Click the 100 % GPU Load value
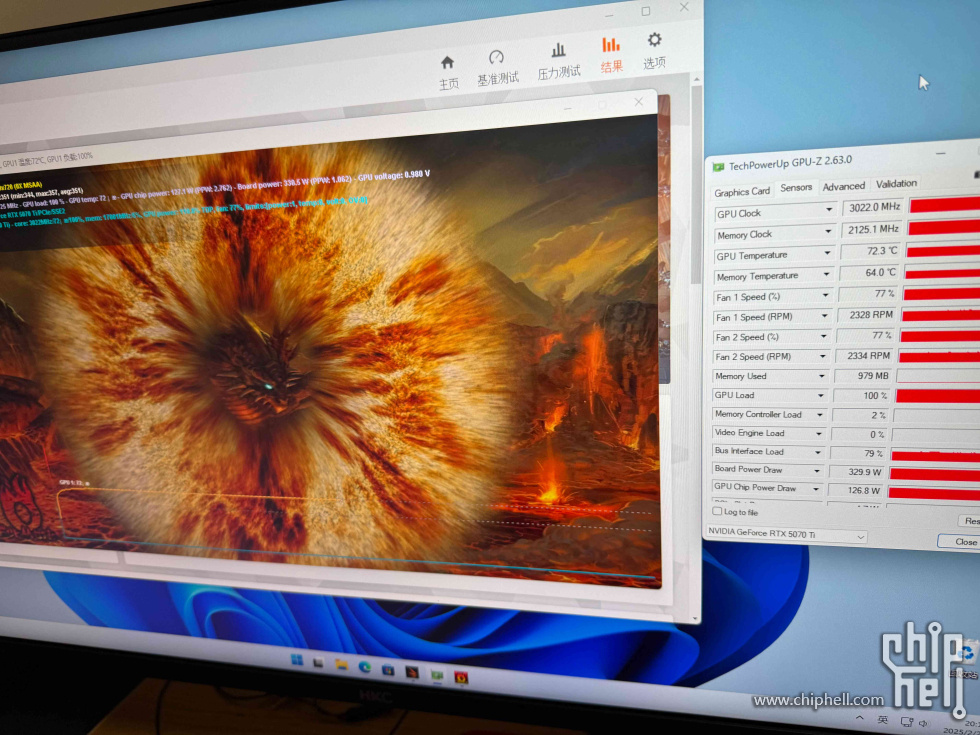The height and width of the screenshot is (735, 980). pyautogui.click(x=862, y=396)
